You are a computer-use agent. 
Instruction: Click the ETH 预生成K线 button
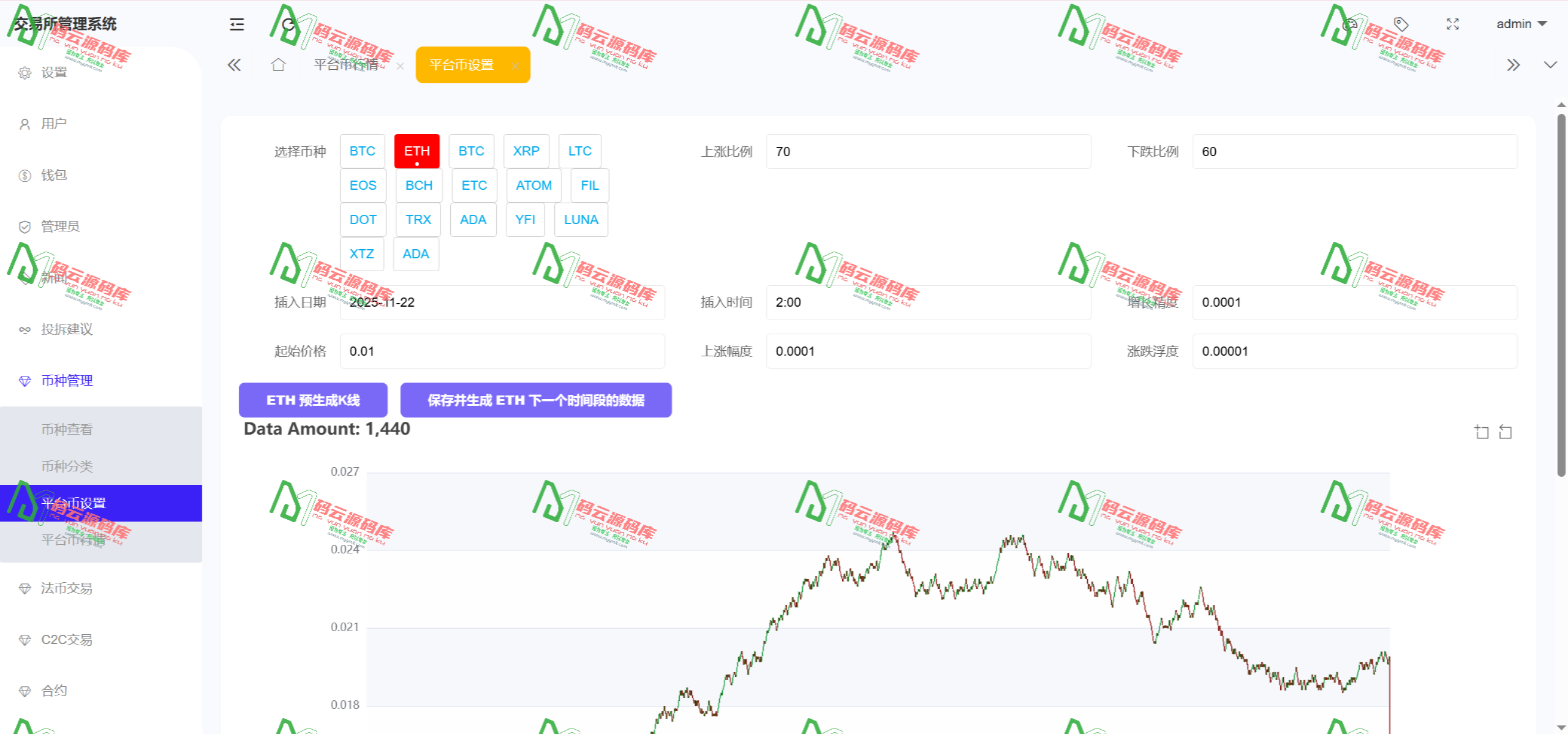[x=312, y=400]
